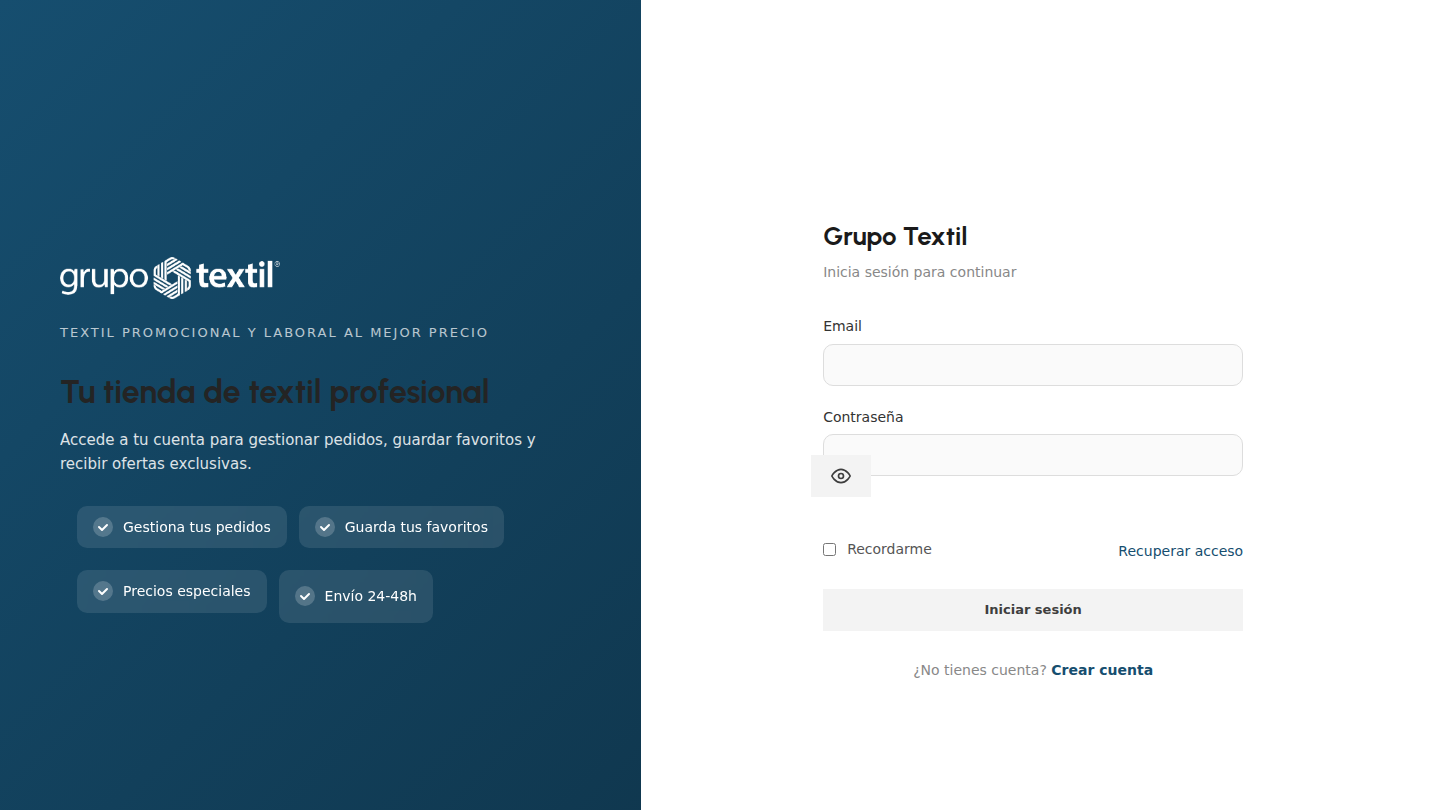Select the Gestiona tus pedidos badge
This screenshot has width=1440, height=810.
tap(181, 526)
